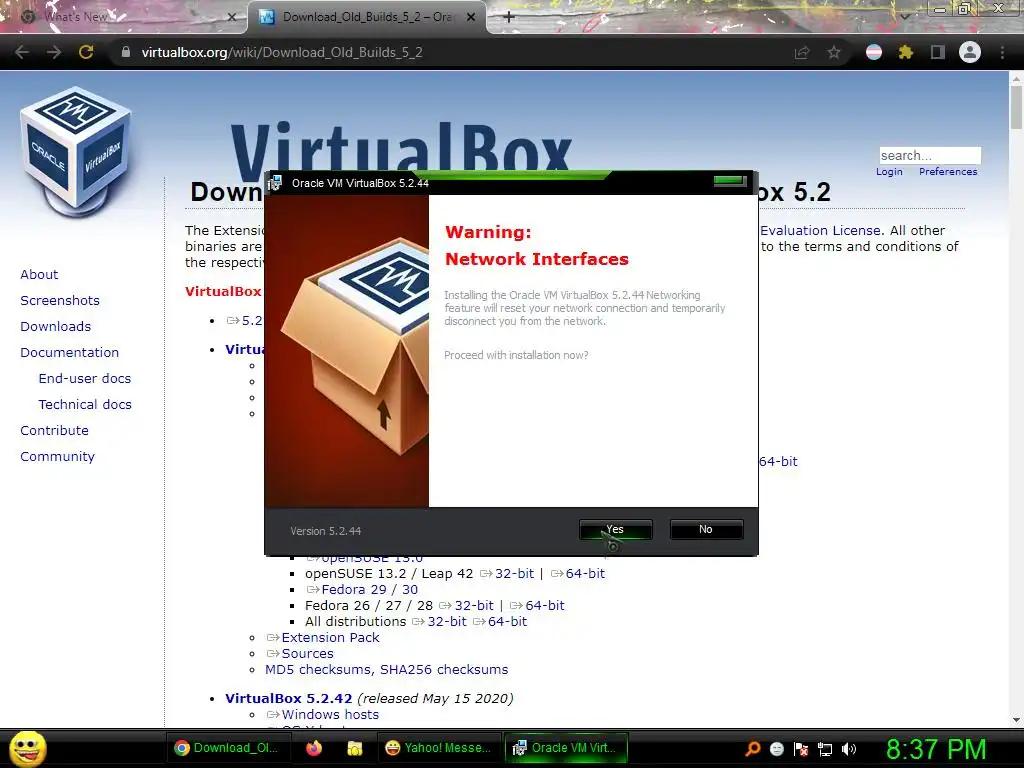Open the Login link
1024x768 pixels.
click(889, 172)
